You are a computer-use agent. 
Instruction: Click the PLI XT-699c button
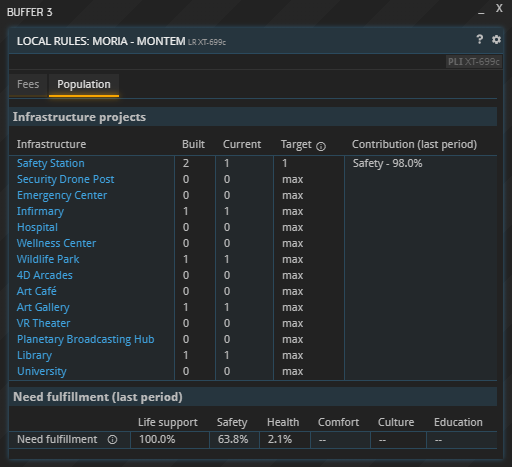click(474, 62)
